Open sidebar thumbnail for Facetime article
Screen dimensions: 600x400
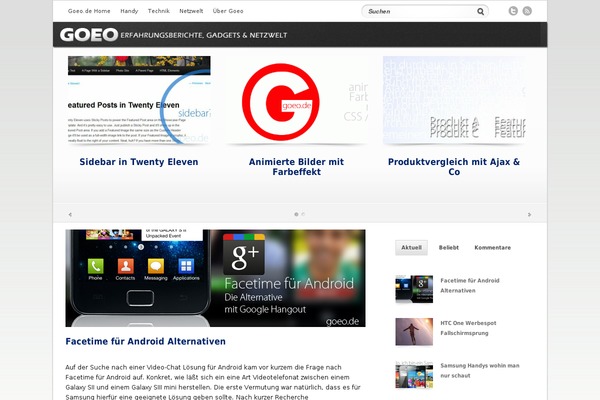coord(414,289)
